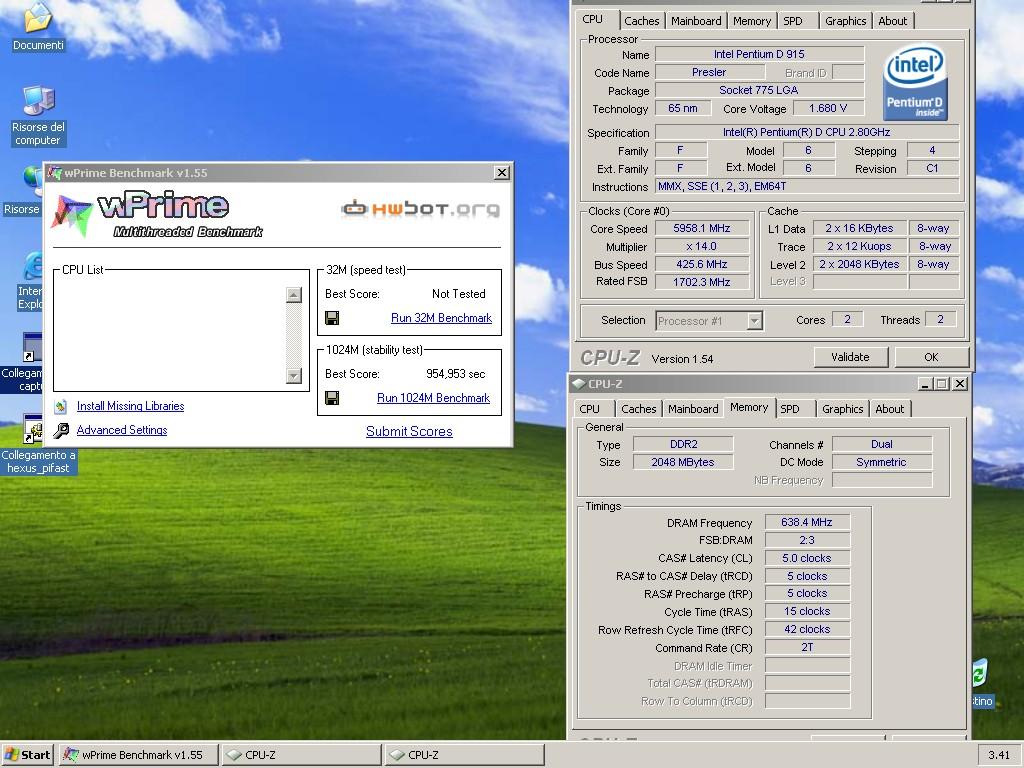Open the Documenti desktop folder icon
This screenshot has width=1024, height=768.
click(38, 18)
